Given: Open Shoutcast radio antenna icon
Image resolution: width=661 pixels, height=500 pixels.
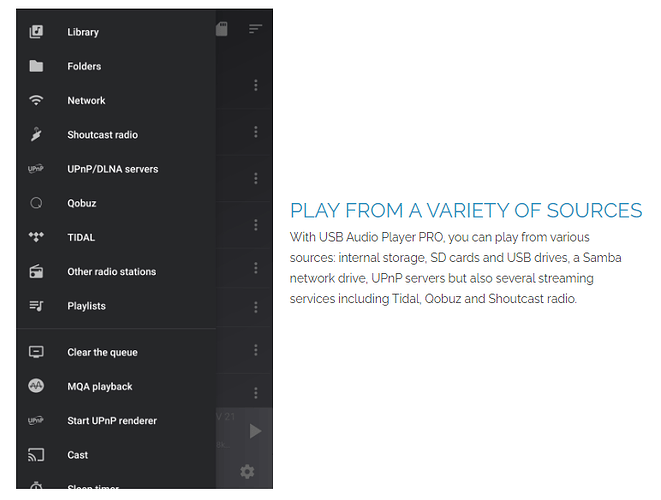Looking at the screenshot, I should point(36,134).
